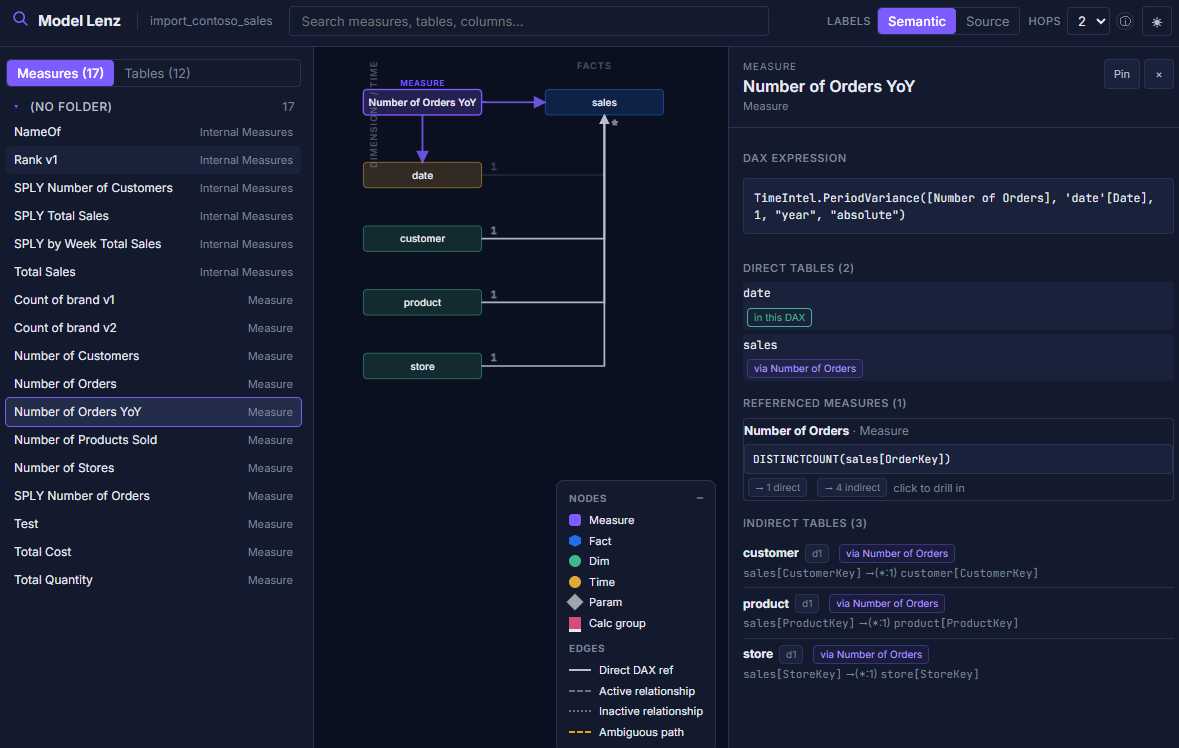
Task: Open the NameOf measure
Action: 153,132
